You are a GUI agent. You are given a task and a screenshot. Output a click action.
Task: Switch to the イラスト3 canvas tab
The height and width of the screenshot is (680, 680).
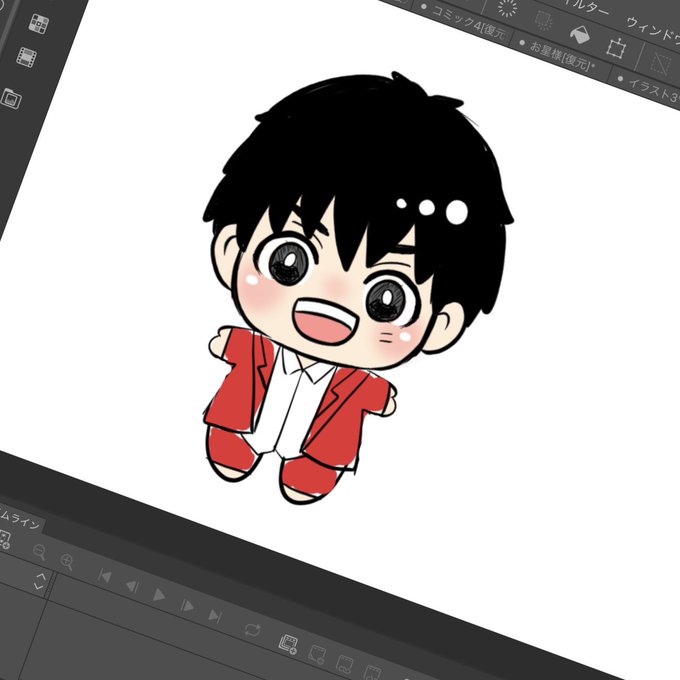[649, 88]
